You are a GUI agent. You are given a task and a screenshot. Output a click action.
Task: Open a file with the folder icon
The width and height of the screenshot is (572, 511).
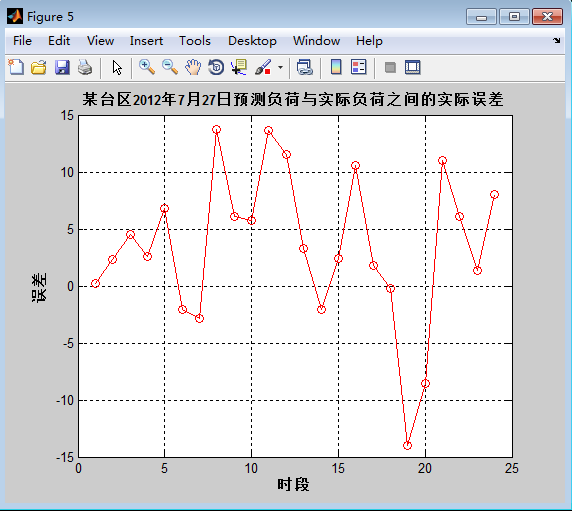point(39,67)
